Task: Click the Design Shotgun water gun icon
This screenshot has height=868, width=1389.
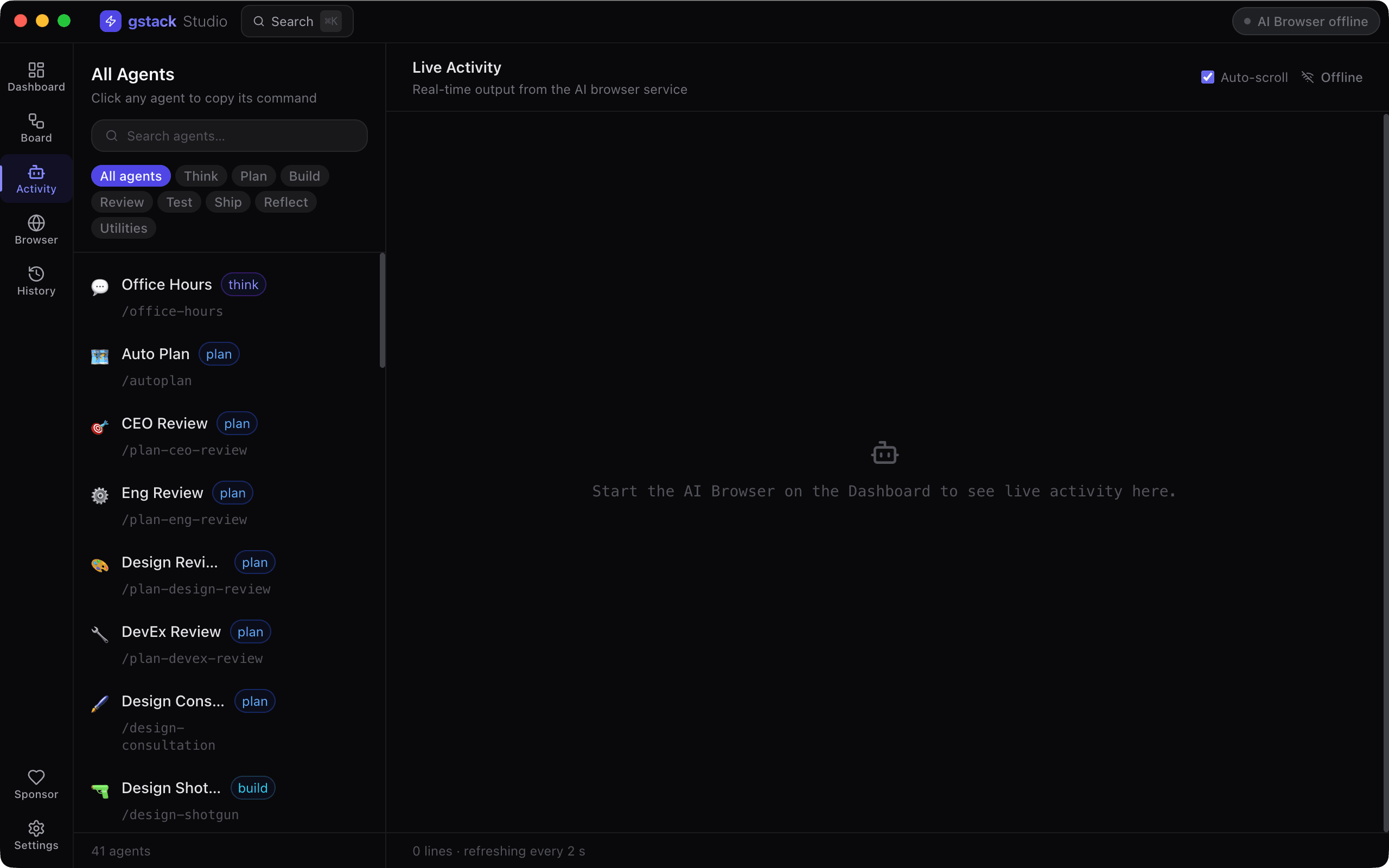Action: click(x=100, y=791)
